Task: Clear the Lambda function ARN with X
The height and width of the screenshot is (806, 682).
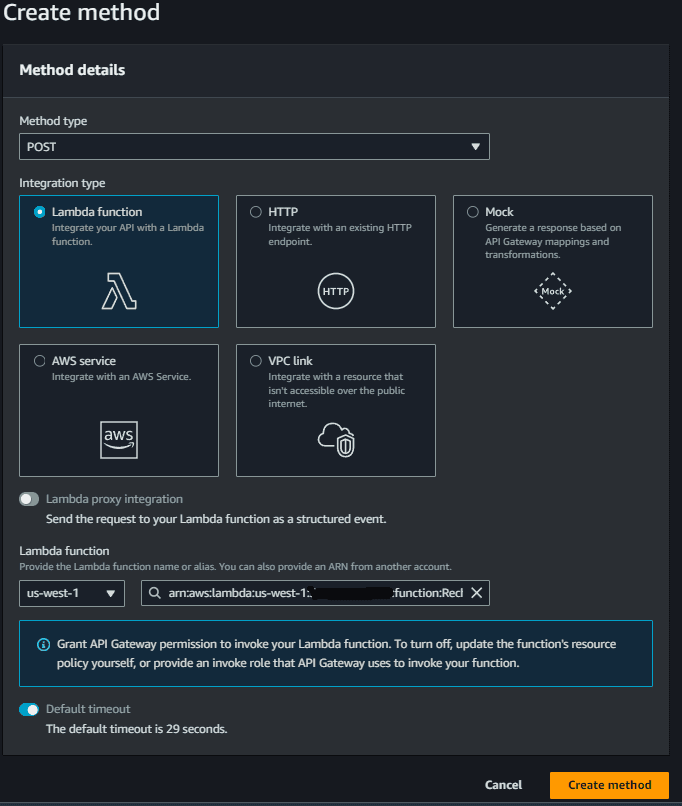Action: click(x=476, y=593)
